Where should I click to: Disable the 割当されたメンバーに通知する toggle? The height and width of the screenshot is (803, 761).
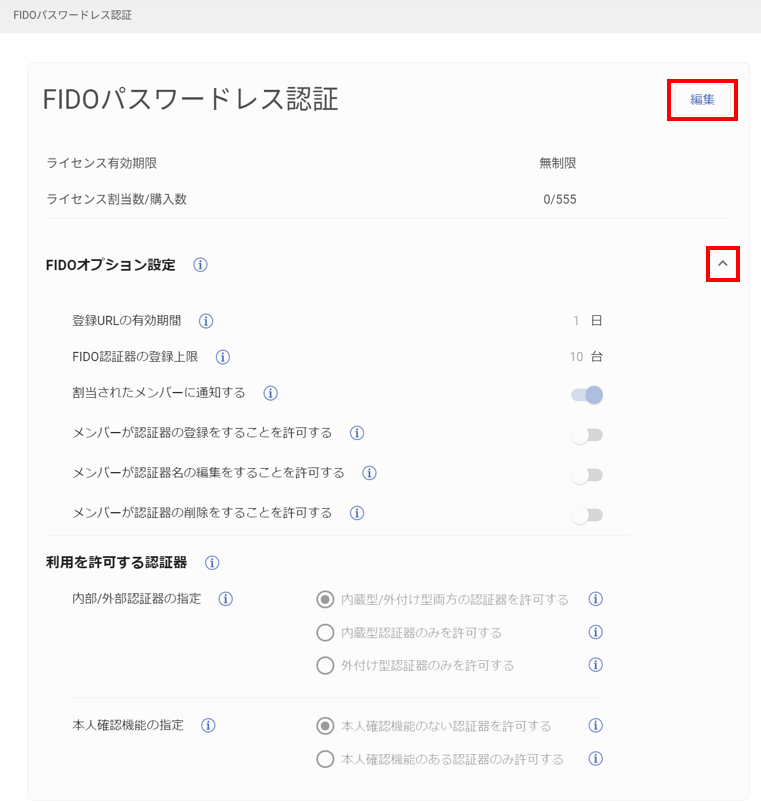tap(587, 395)
